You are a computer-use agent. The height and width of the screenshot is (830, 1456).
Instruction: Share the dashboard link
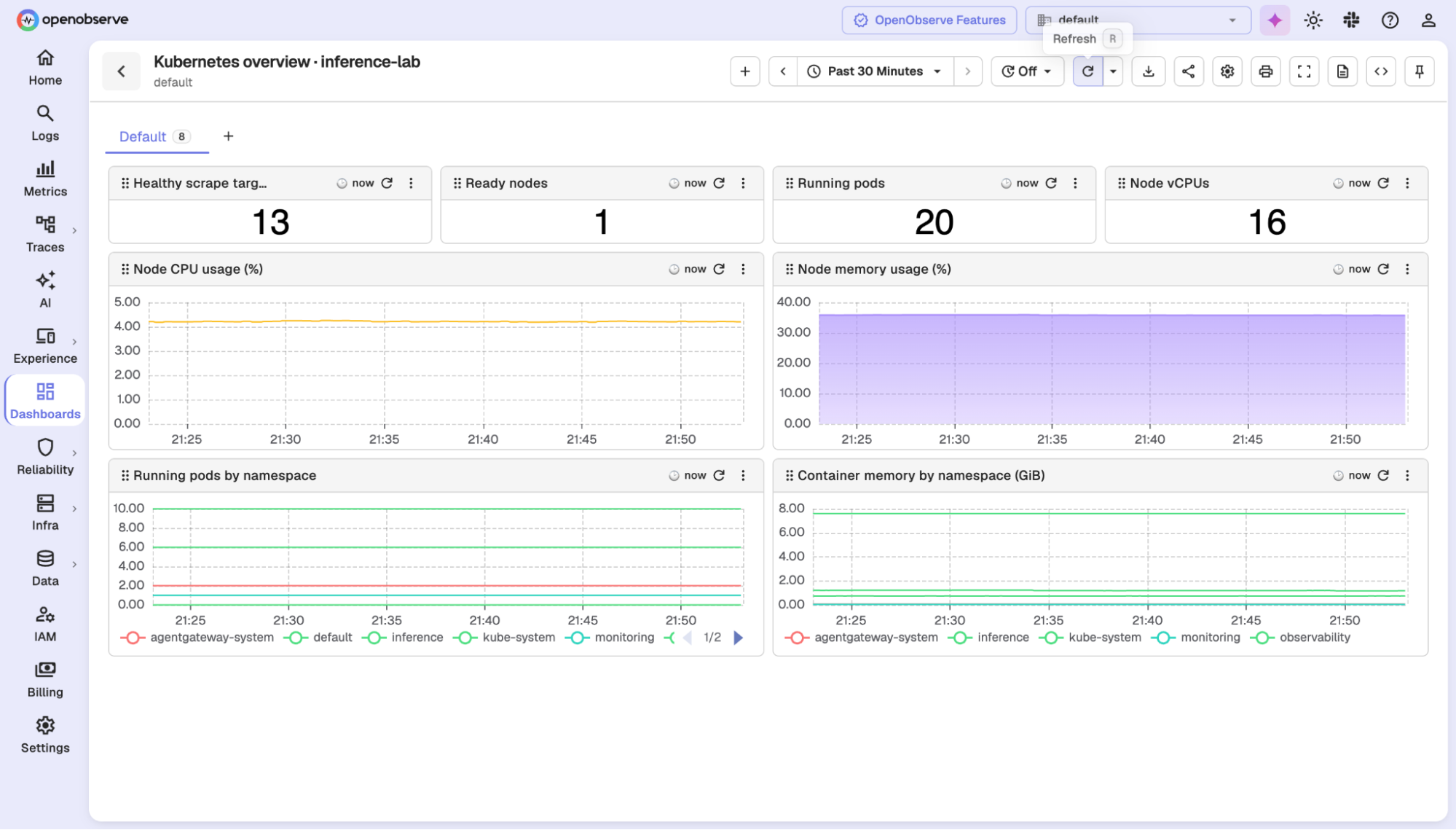[1189, 71]
